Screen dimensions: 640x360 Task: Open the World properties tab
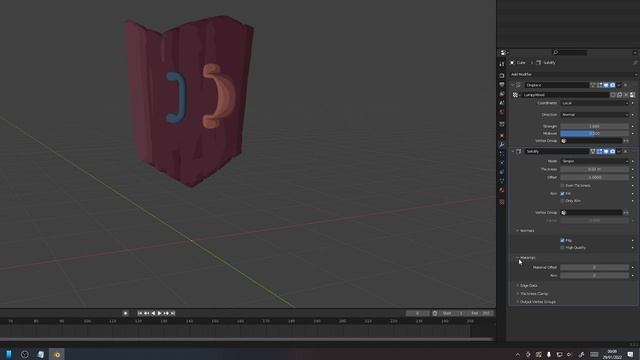[502, 112]
